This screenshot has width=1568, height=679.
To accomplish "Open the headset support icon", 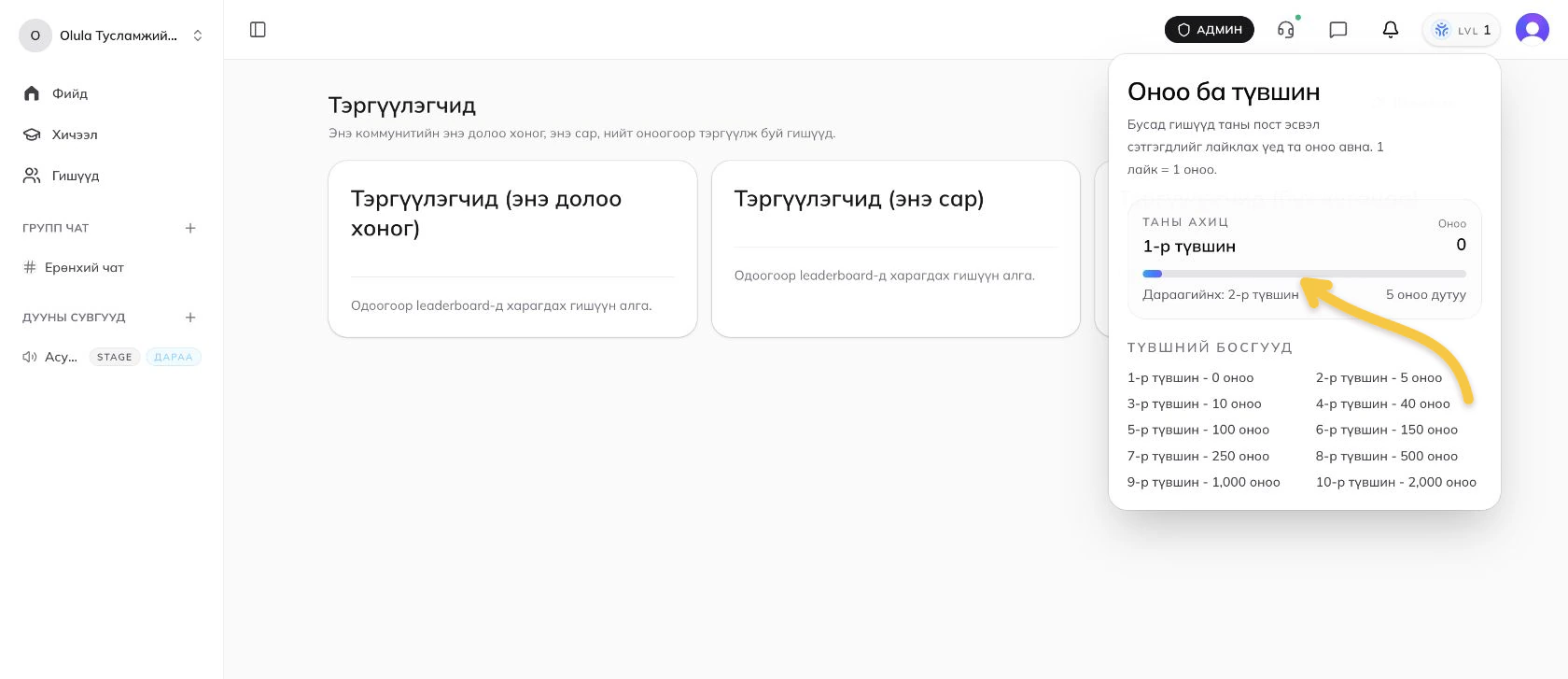I will pos(1286,30).
